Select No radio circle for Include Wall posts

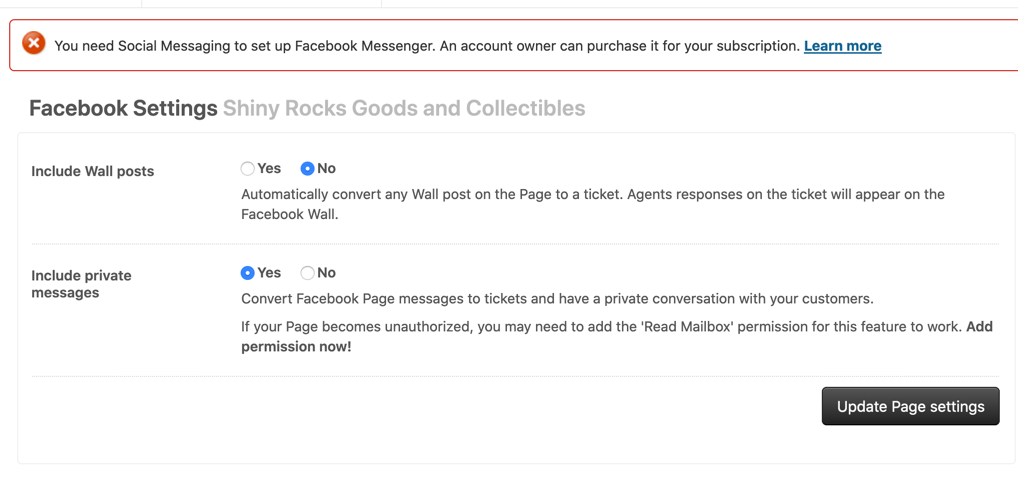click(307, 169)
